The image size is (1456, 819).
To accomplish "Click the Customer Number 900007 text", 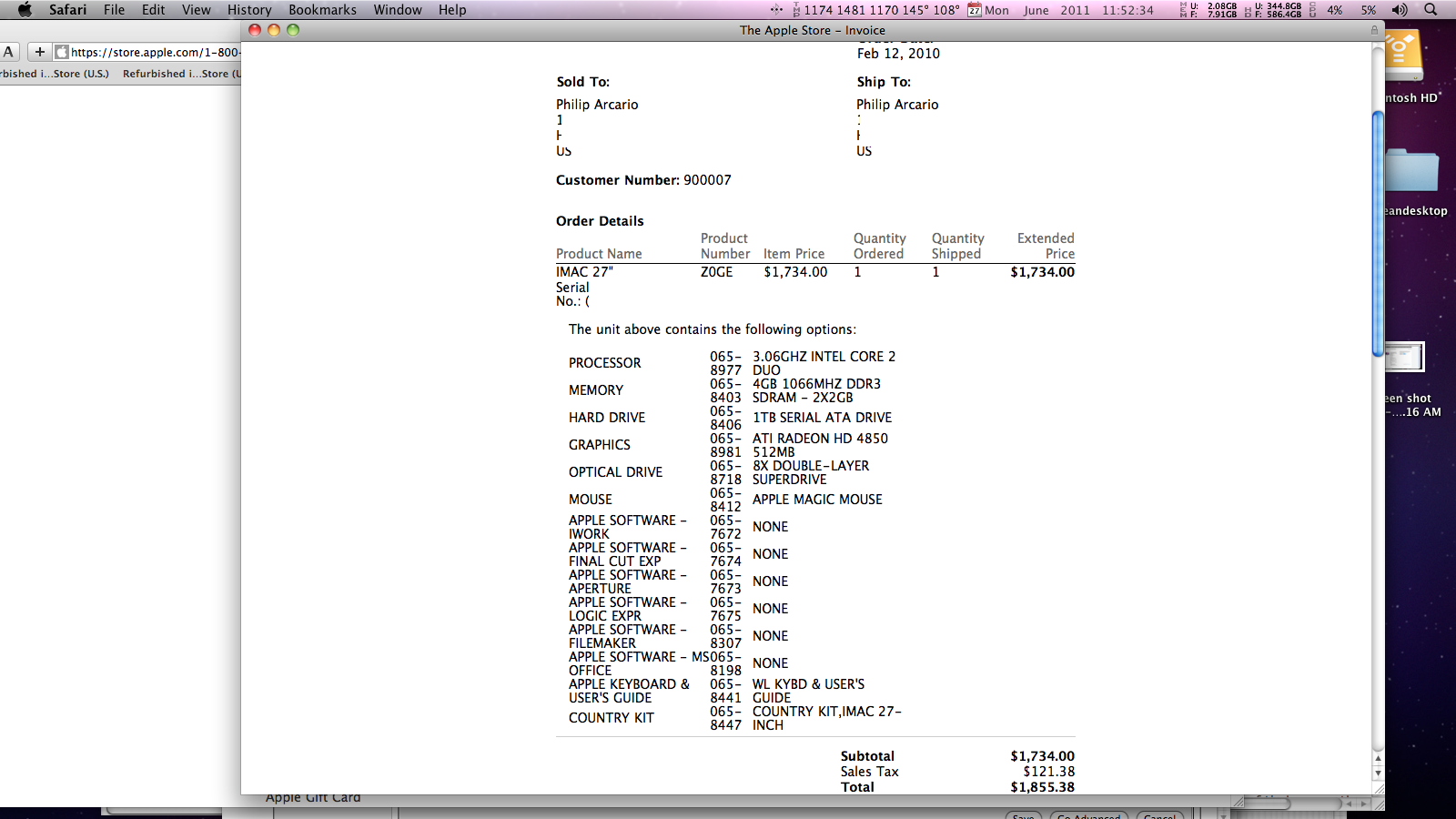I will [x=643, y=180].
